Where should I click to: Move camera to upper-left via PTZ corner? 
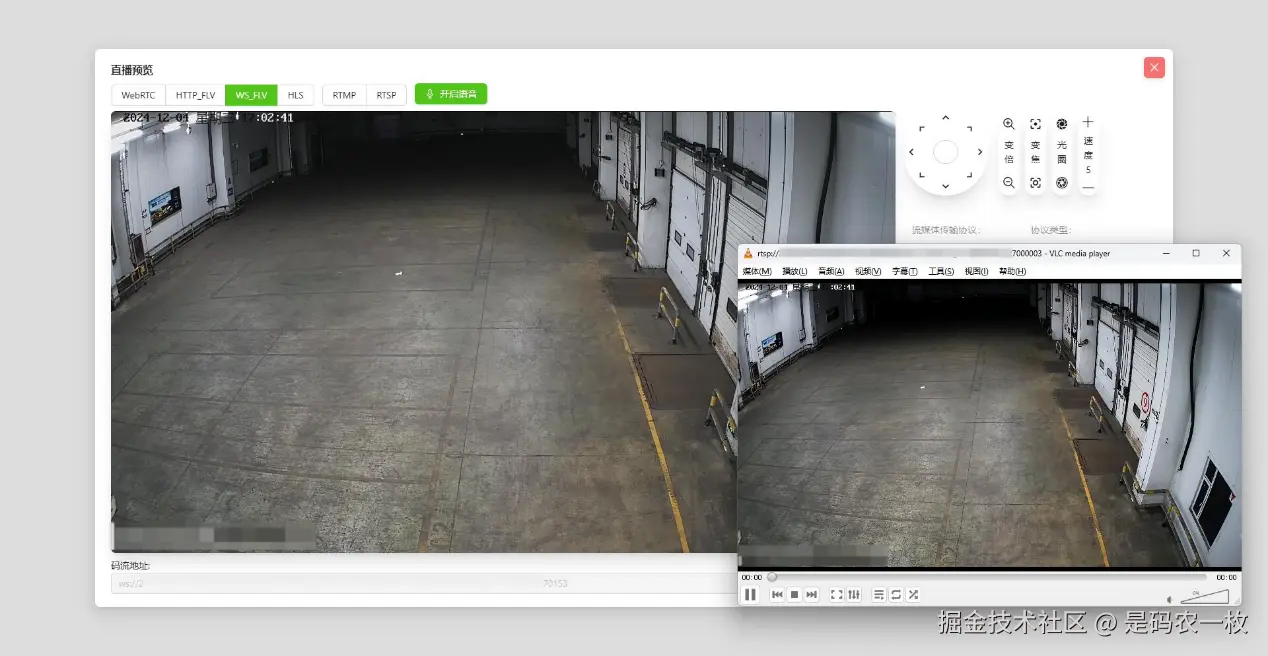(921, 128)
